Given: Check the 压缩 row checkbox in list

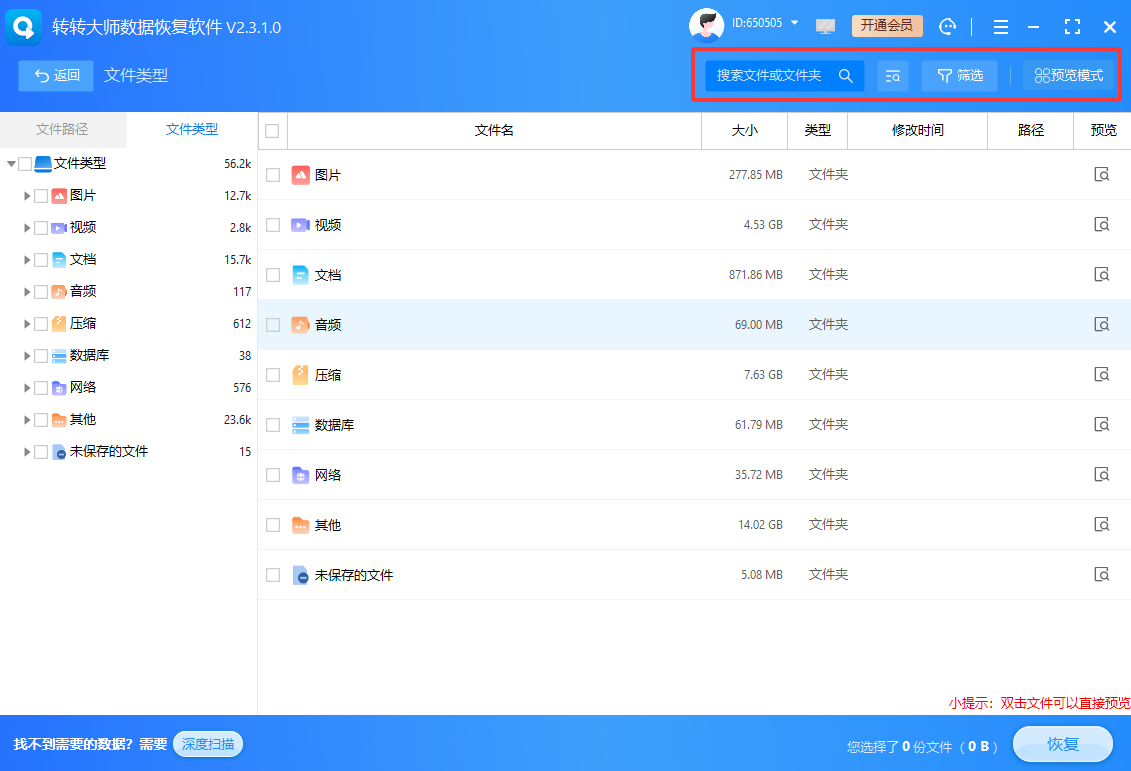Looking at the screenshot, I should point(273,375).
